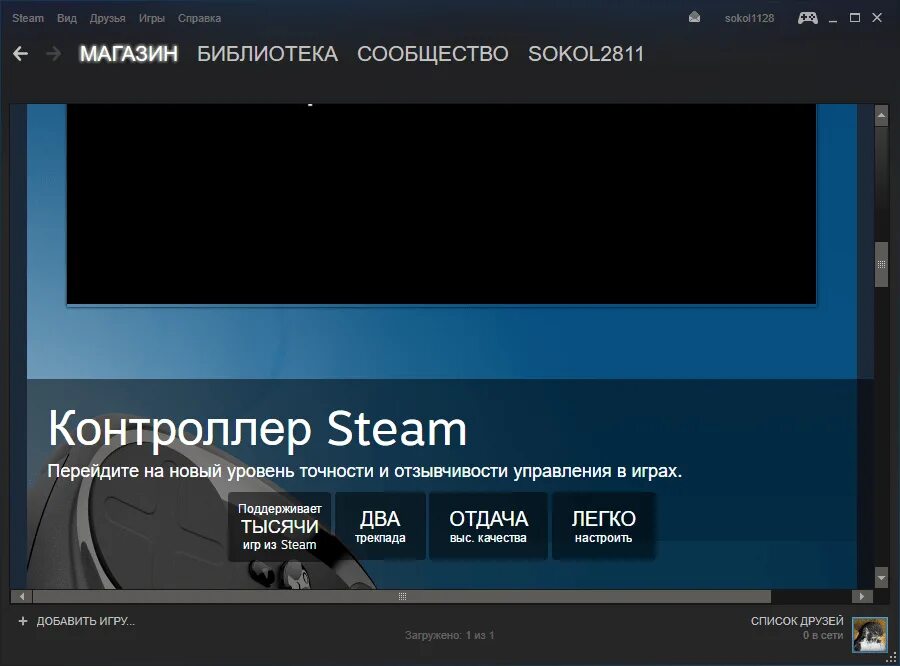The height and width of the screenshot is (666, 900).
Task: Click the vertical scrollbar thumb
Action: [x=881, y=264]
